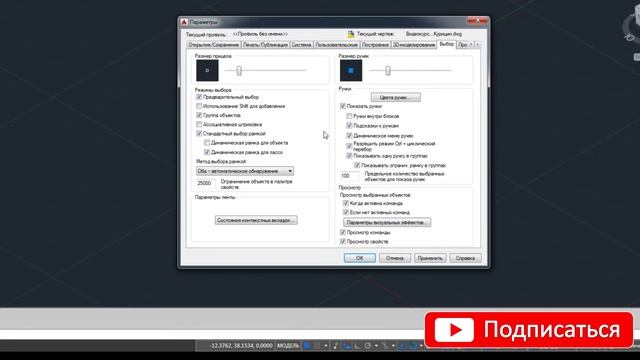Click the grip size slider thumb
640x360 pixels.
388,71
